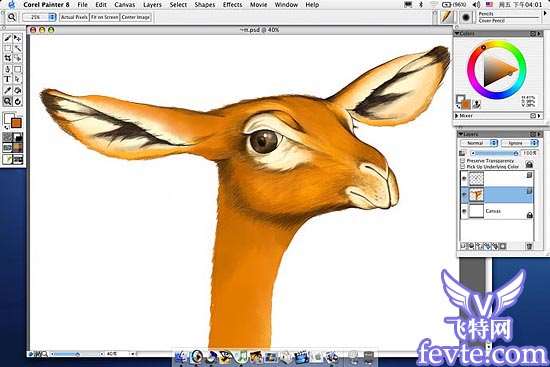Select the Rectangular Selection tool
Screen dimensions: 550x367
coord(7,48)
